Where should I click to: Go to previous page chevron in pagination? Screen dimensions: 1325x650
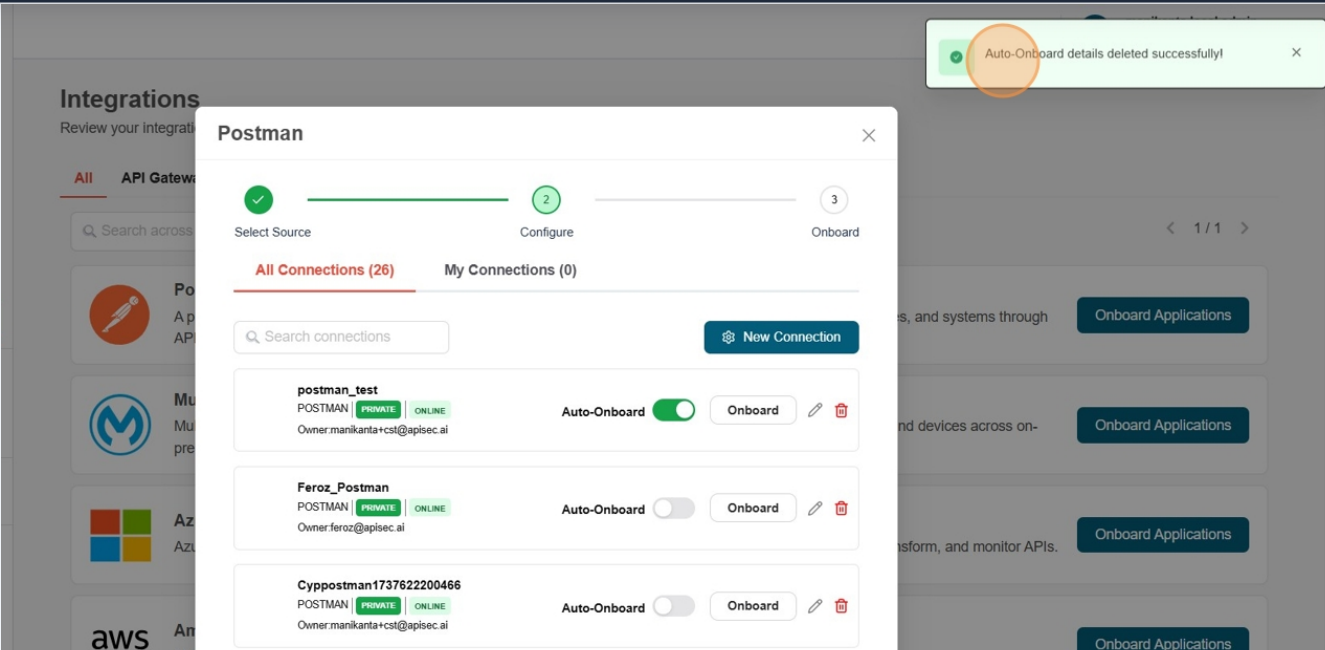tap(1171, 228)
